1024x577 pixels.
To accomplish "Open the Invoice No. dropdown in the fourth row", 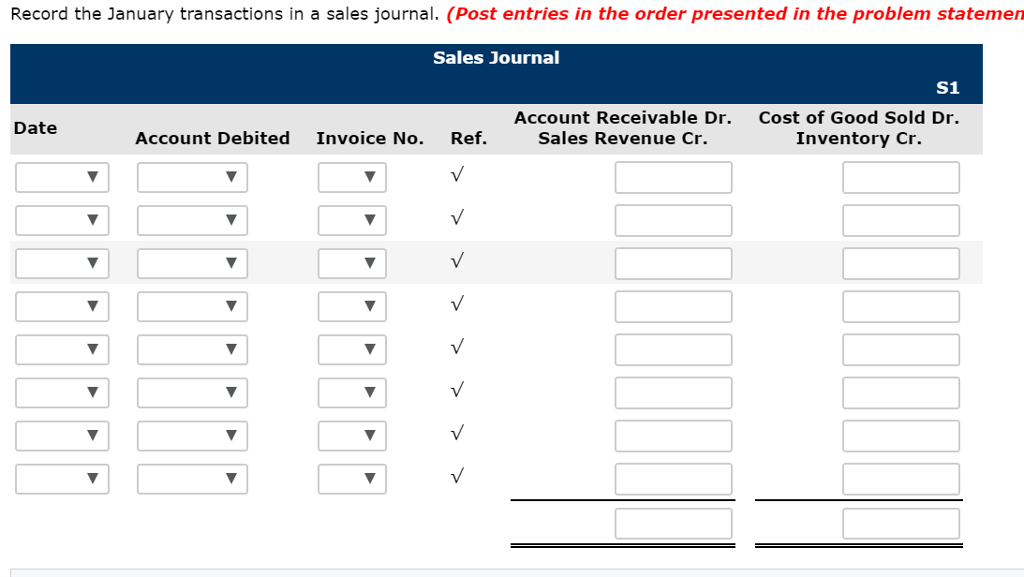I will tap(352, 306).
